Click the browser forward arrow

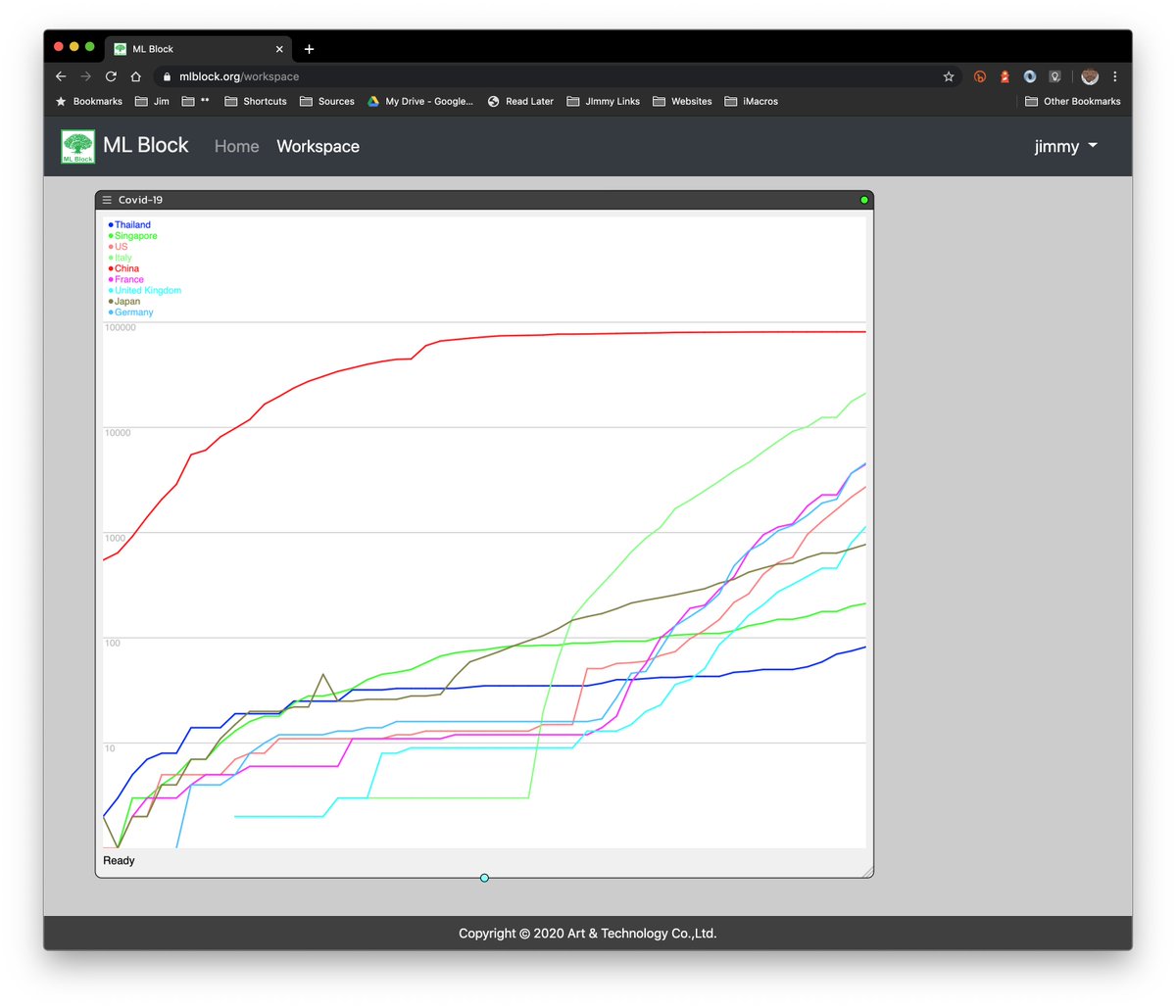86,76
